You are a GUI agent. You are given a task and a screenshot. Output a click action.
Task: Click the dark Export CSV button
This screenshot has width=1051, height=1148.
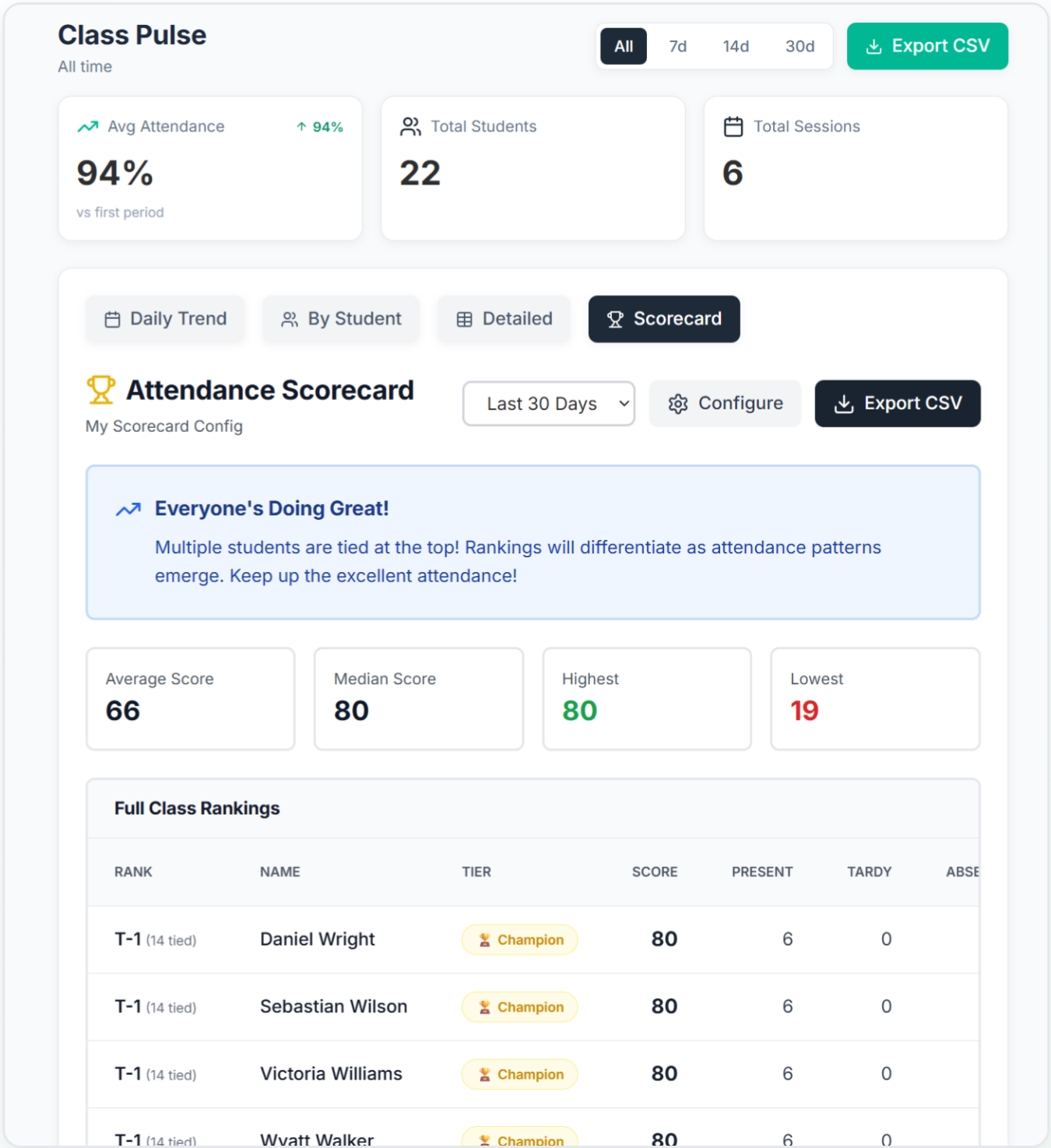pyautogui.click(x=897, y=403)
